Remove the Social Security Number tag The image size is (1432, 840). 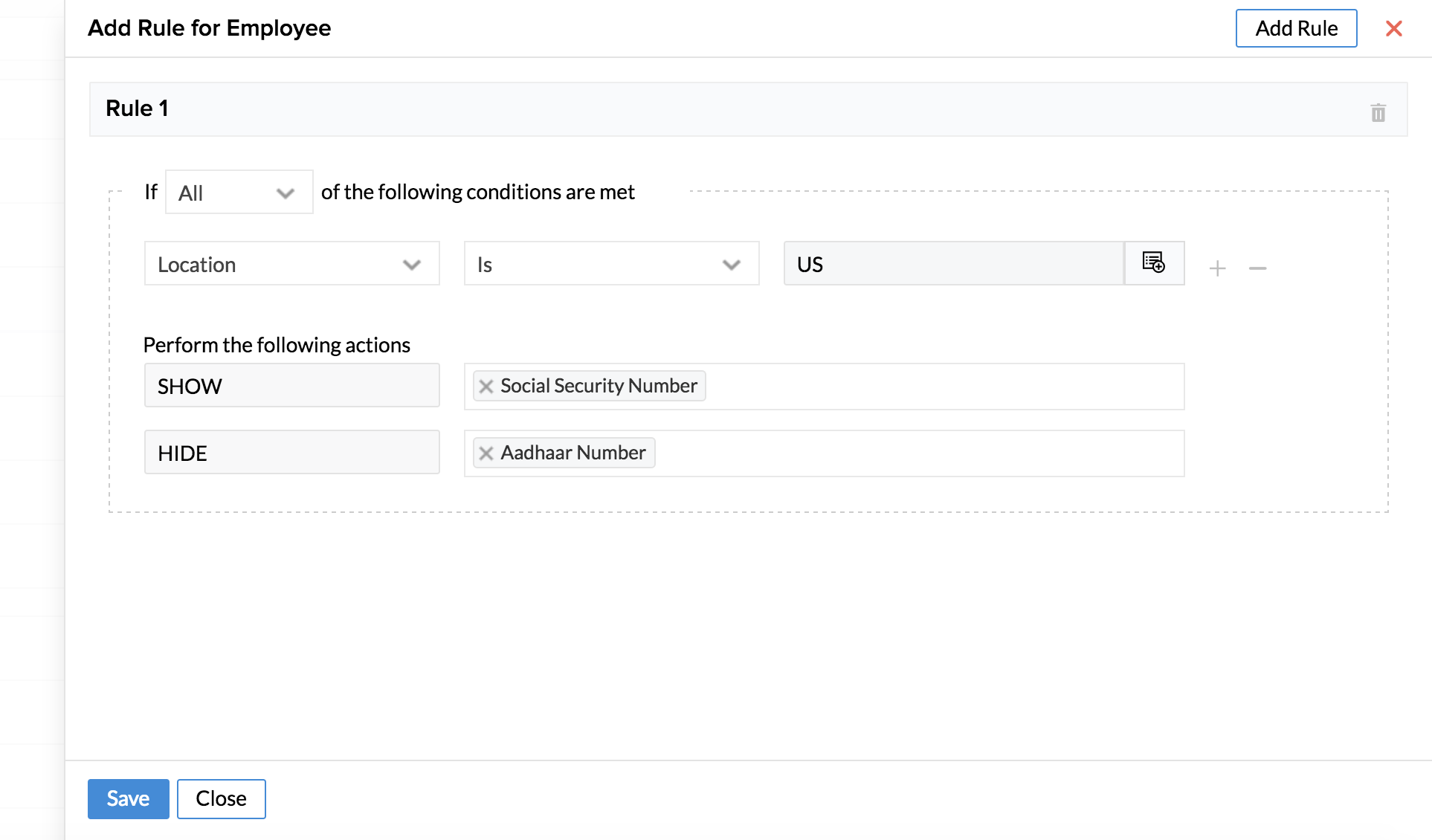point(486,387)
